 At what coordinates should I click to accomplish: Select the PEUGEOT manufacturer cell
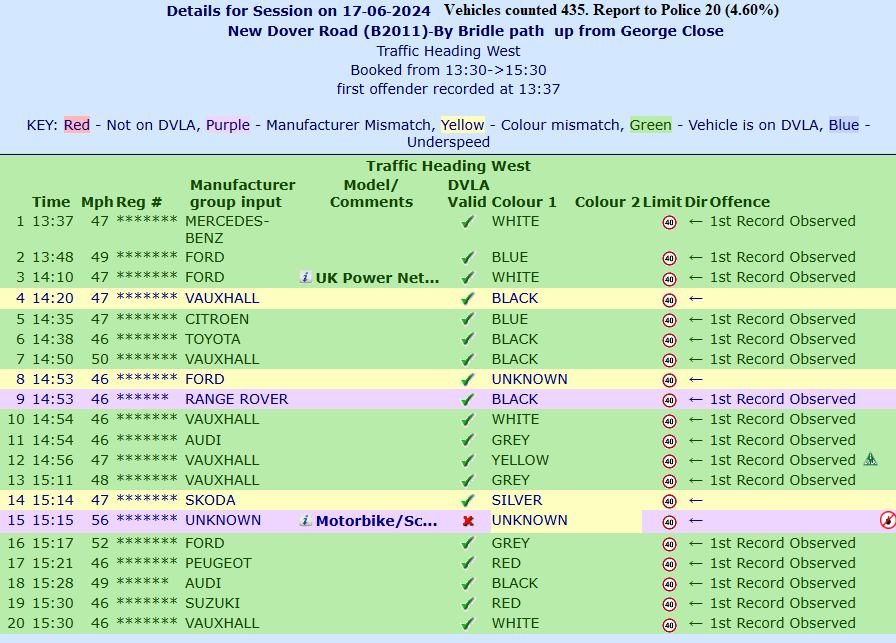(x=218, y=564)
